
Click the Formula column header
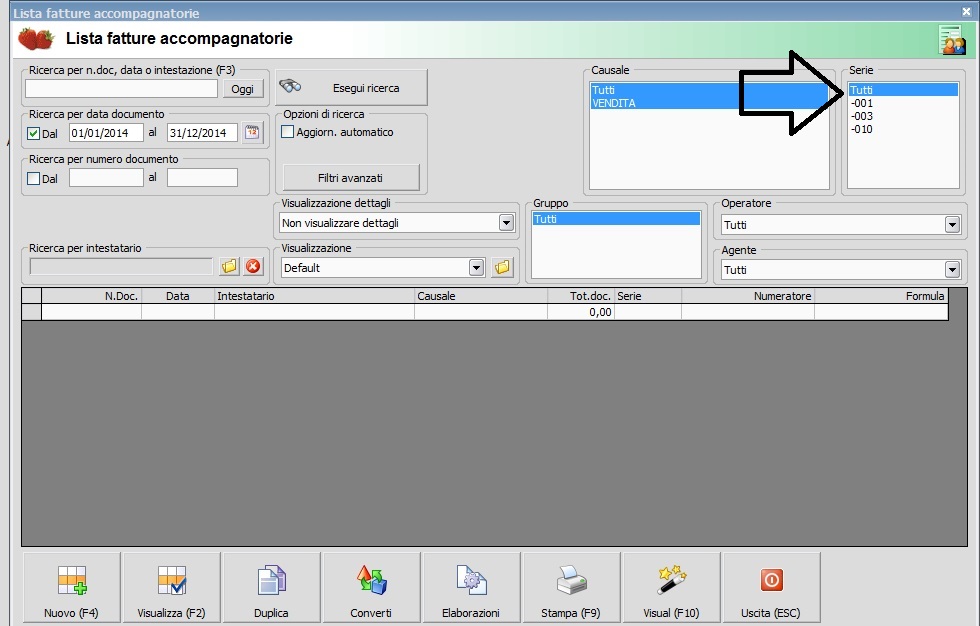click(x=881, y=296)
